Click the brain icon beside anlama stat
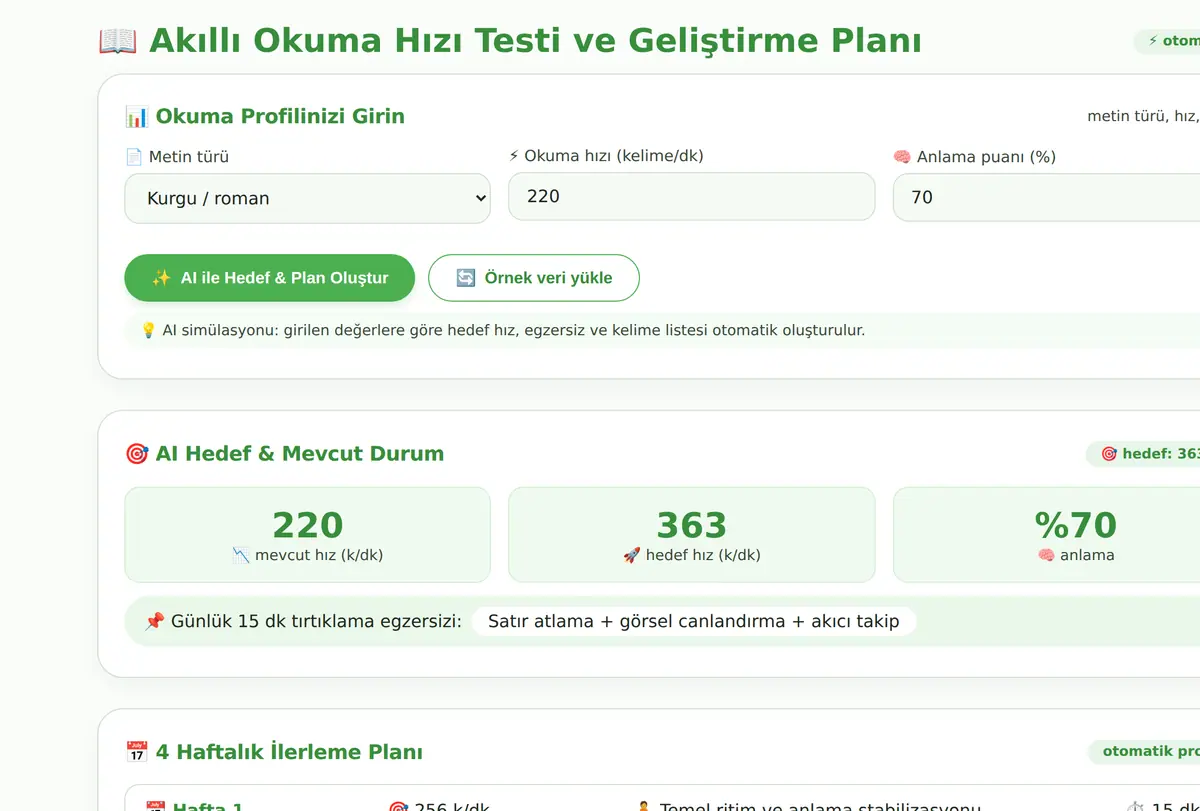Image resolution: width=1200 pixels, height=811 pixels. pyautogui.click(x=1046, y=555)
